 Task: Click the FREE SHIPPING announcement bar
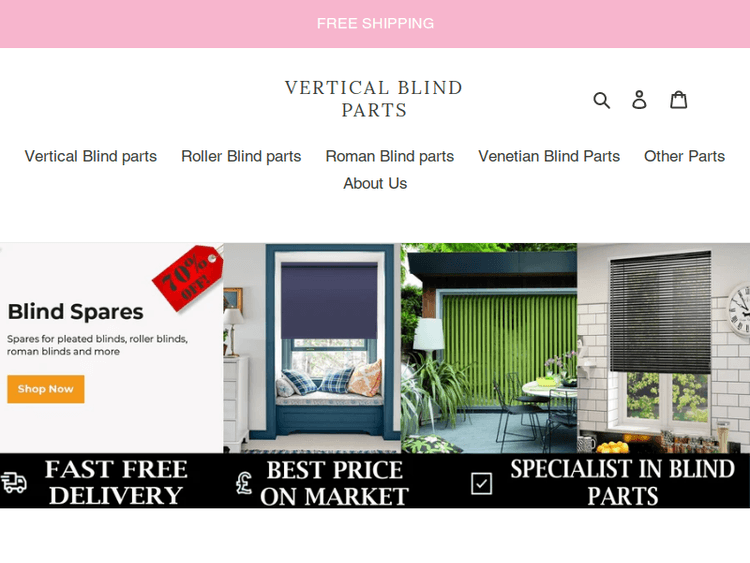coord(375,23)
